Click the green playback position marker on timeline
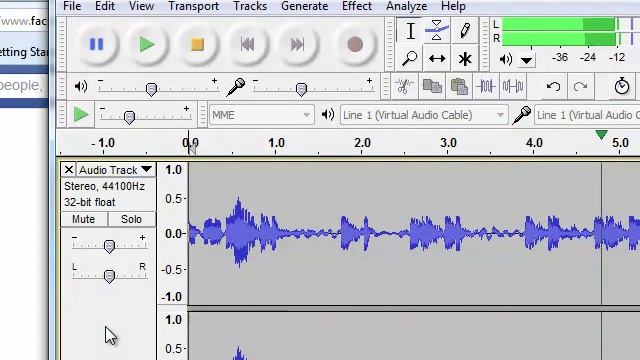 point(601,135)
